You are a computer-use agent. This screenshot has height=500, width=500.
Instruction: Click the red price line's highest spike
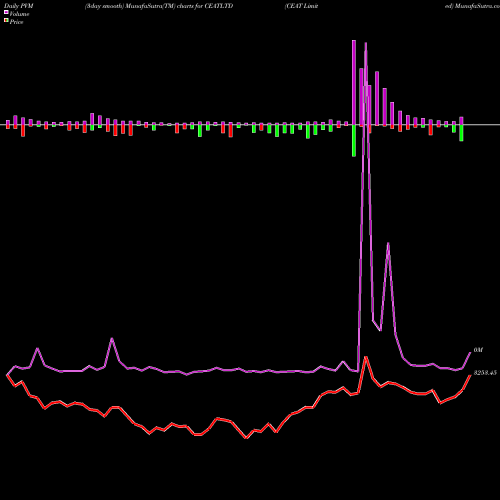click(366, 357)
